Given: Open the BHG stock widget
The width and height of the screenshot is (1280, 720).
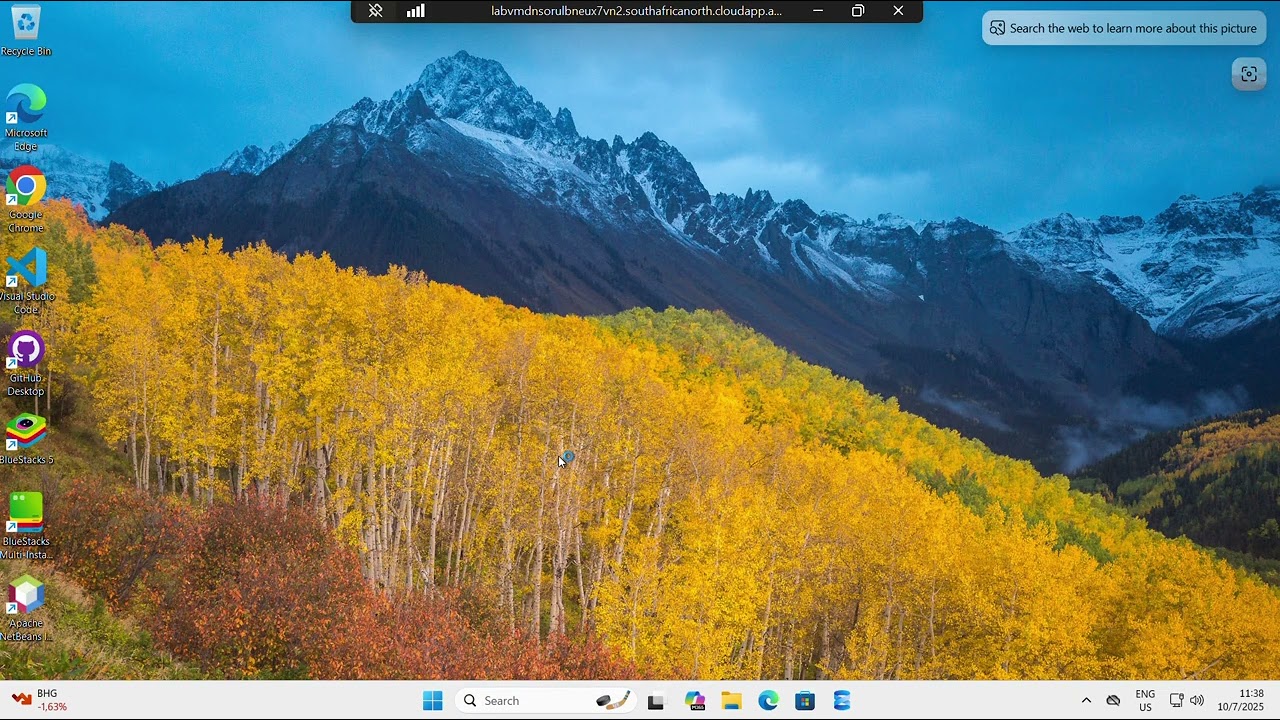Looking at the screenshot, I should (x=40, y=700).
